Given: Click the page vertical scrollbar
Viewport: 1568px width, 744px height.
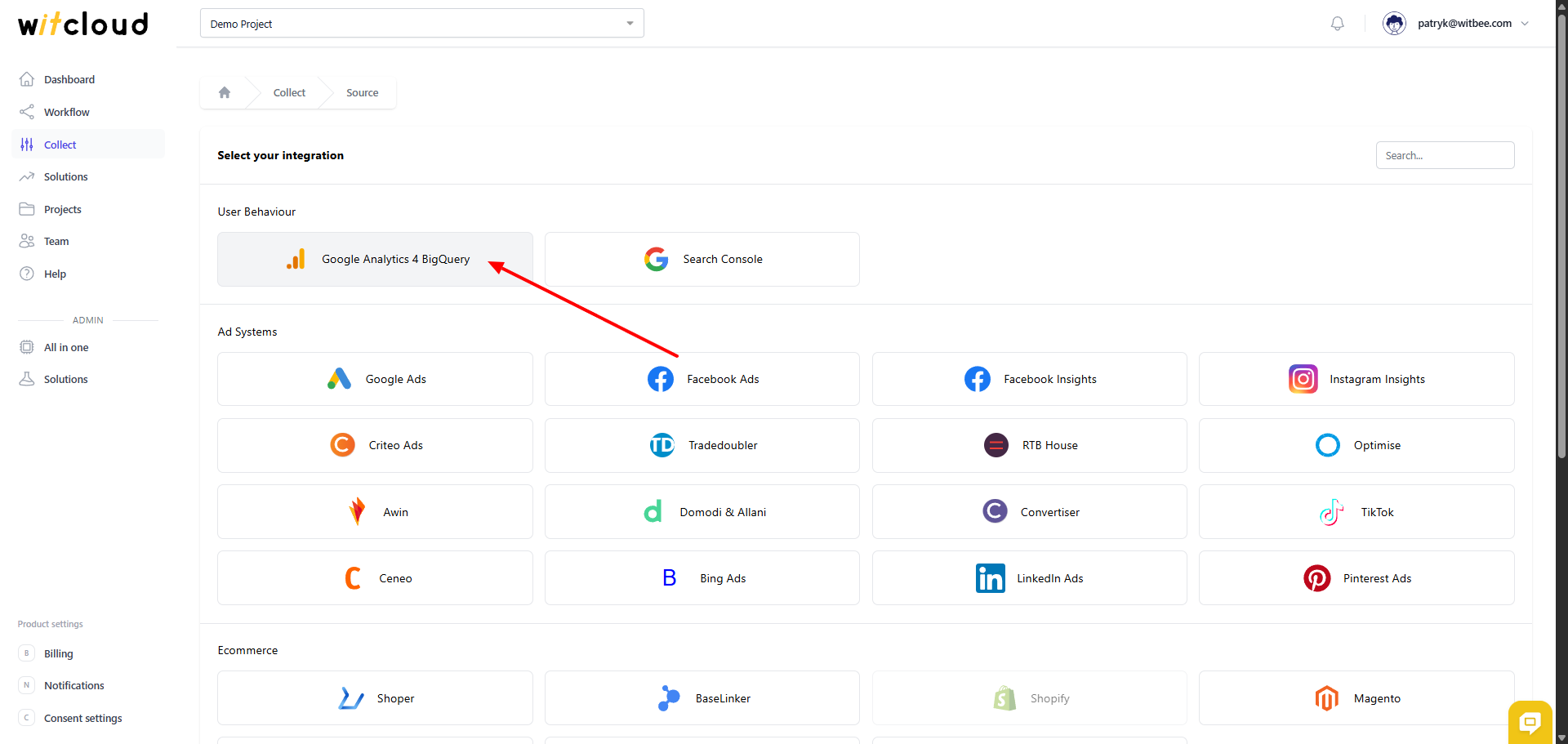Looking at the screenshot, I should pyautogui.click(x=1561, y=245).
